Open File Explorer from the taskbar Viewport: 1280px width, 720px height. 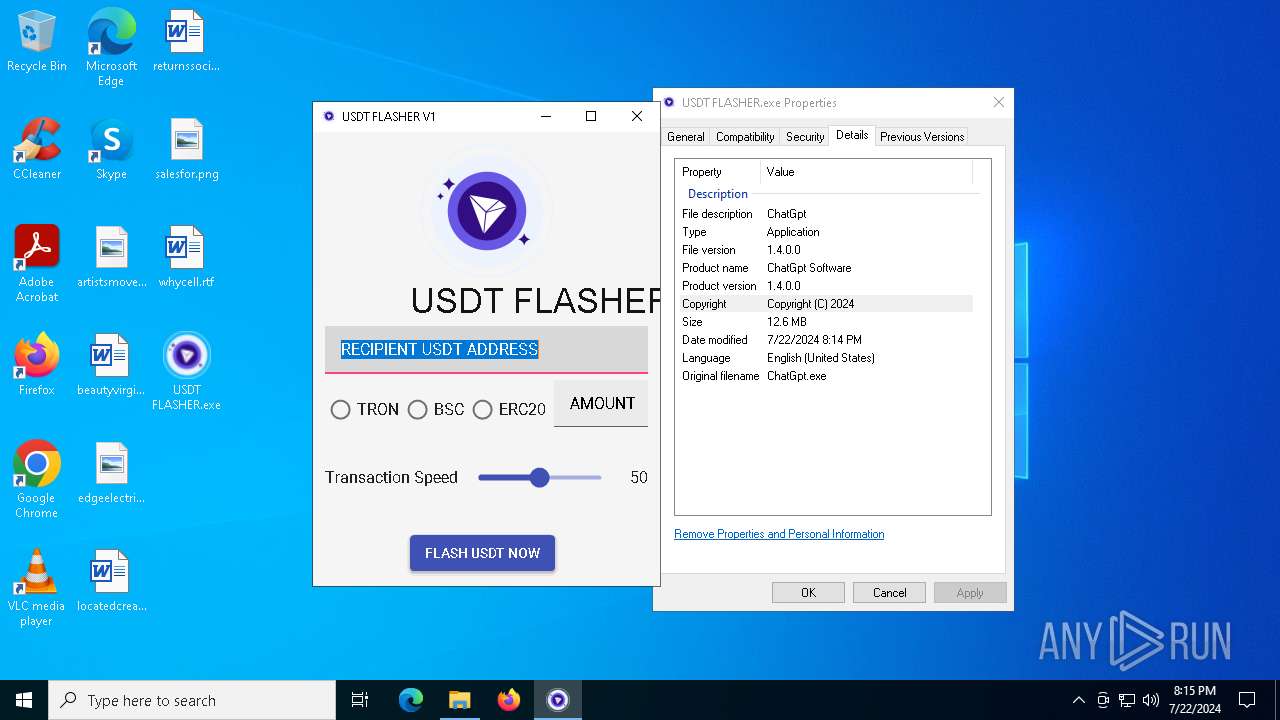pos(460,700)
